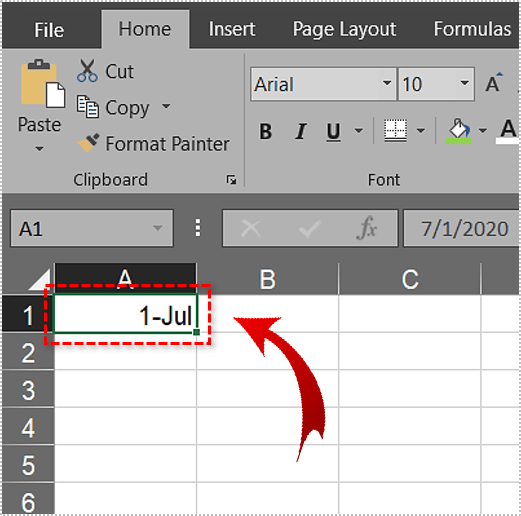Toggle Bold formatting

pos(266,131)
